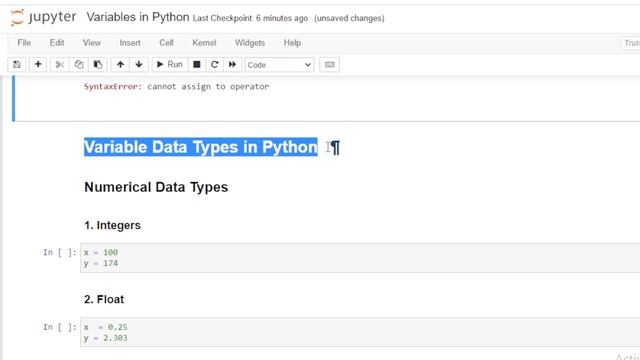Click the Numerical Data Types heading

click(156, 187)
